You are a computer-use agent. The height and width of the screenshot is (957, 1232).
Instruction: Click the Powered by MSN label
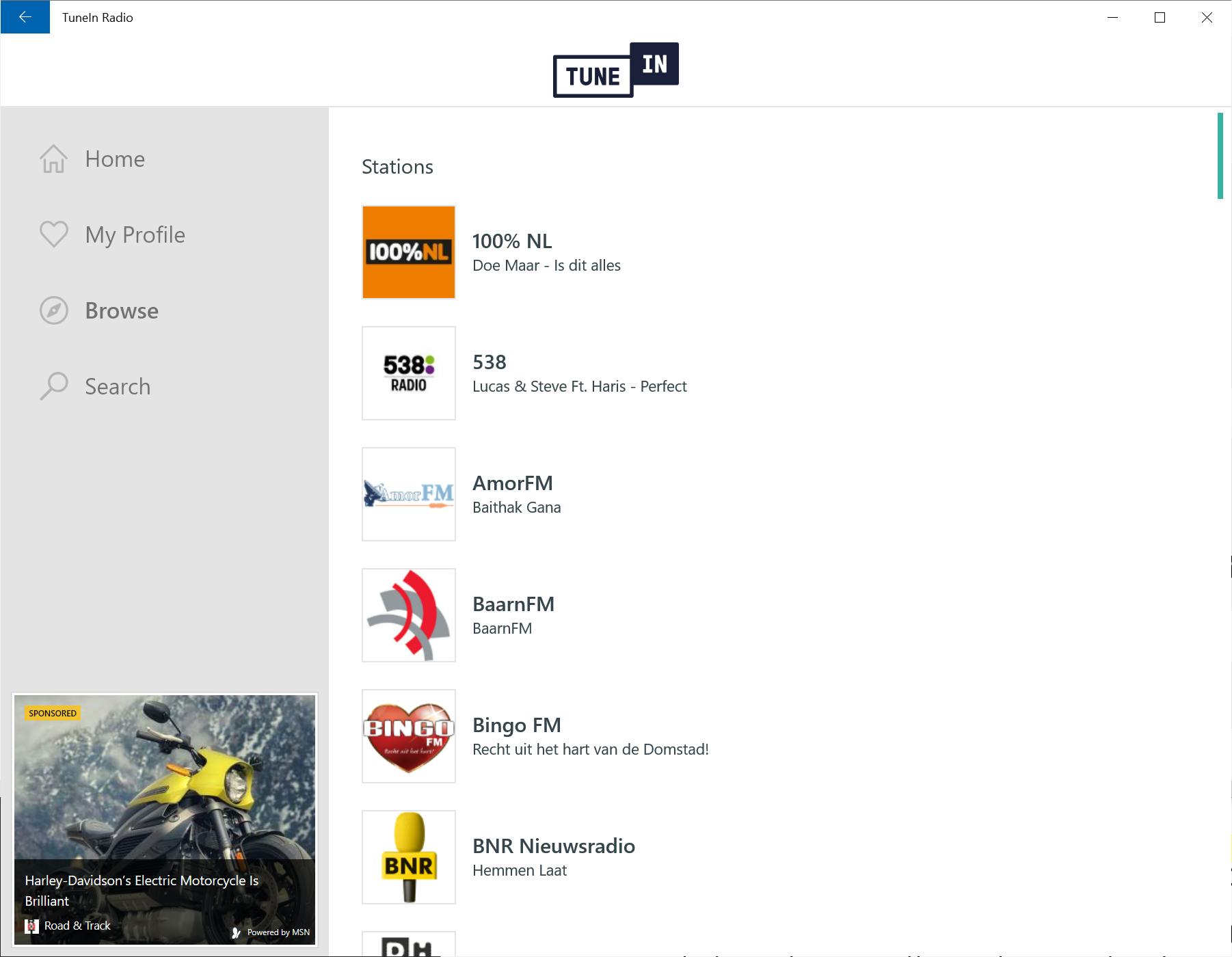278,932
